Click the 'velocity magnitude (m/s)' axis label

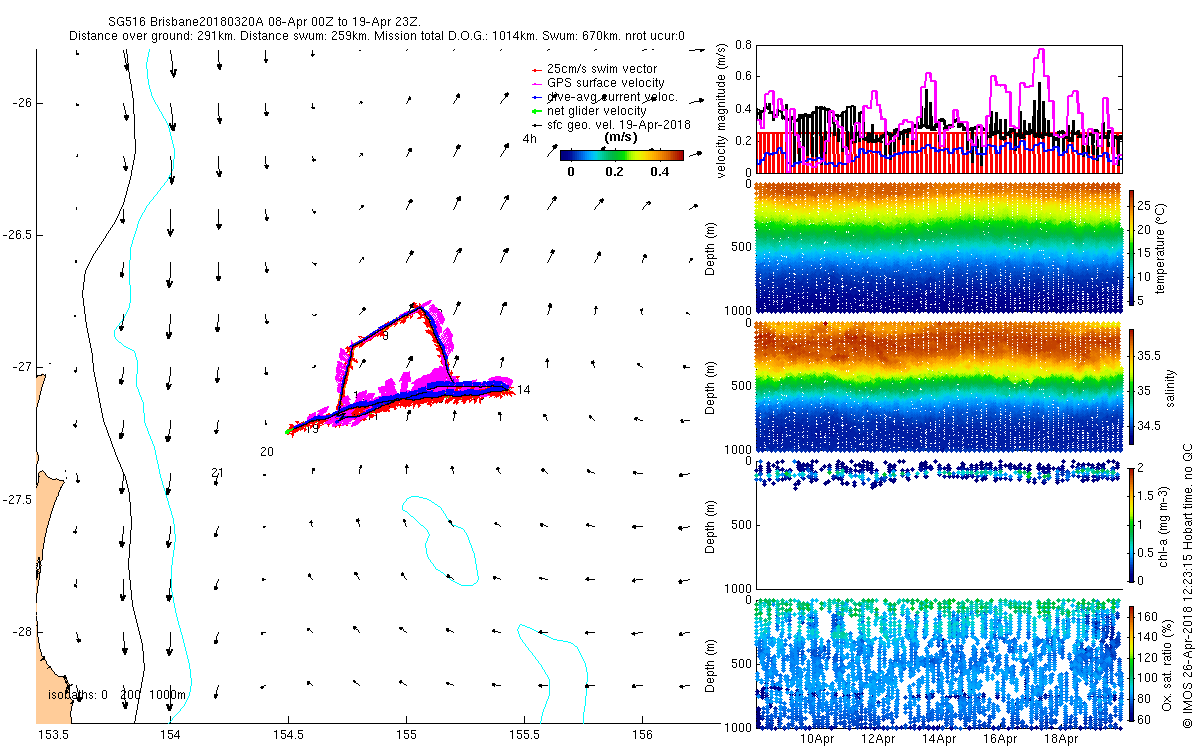pyautogui.click(x=722, y=110)
